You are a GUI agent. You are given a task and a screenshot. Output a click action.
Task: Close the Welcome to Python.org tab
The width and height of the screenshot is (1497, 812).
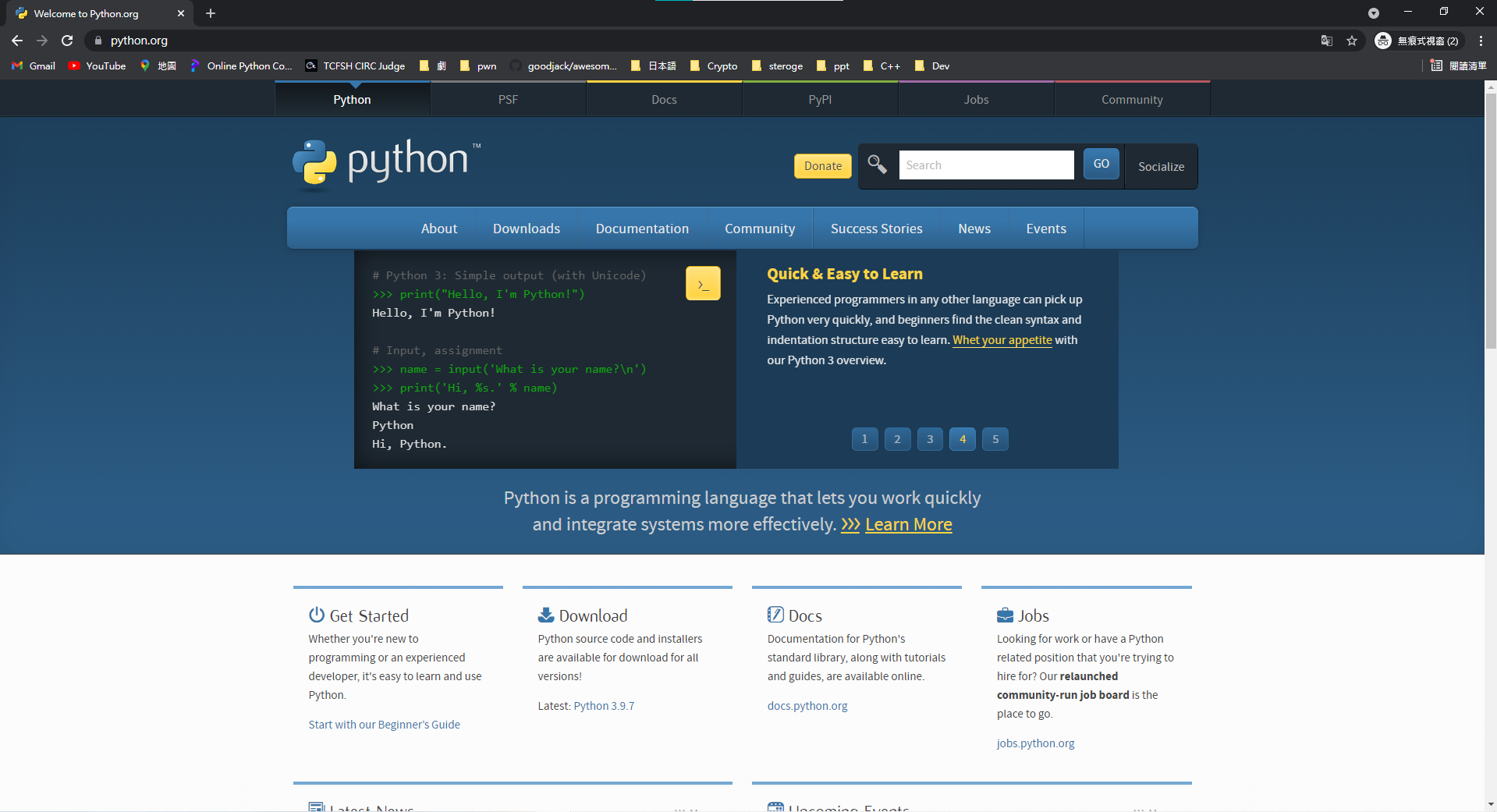(181, 13)
